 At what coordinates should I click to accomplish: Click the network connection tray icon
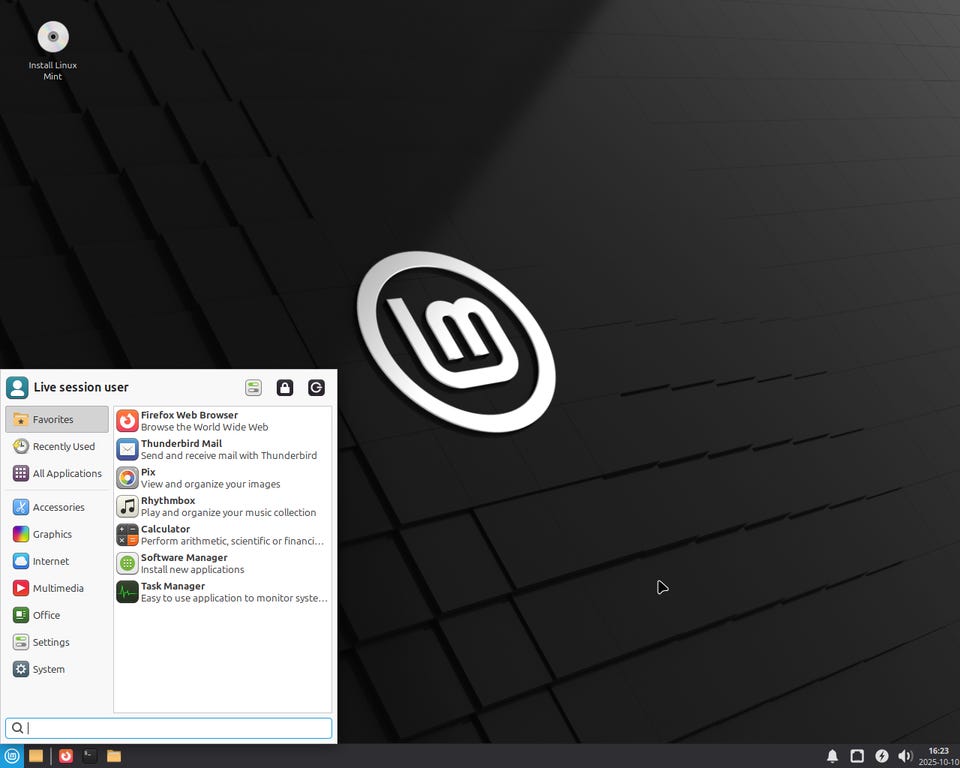click(x=857, y=756)
